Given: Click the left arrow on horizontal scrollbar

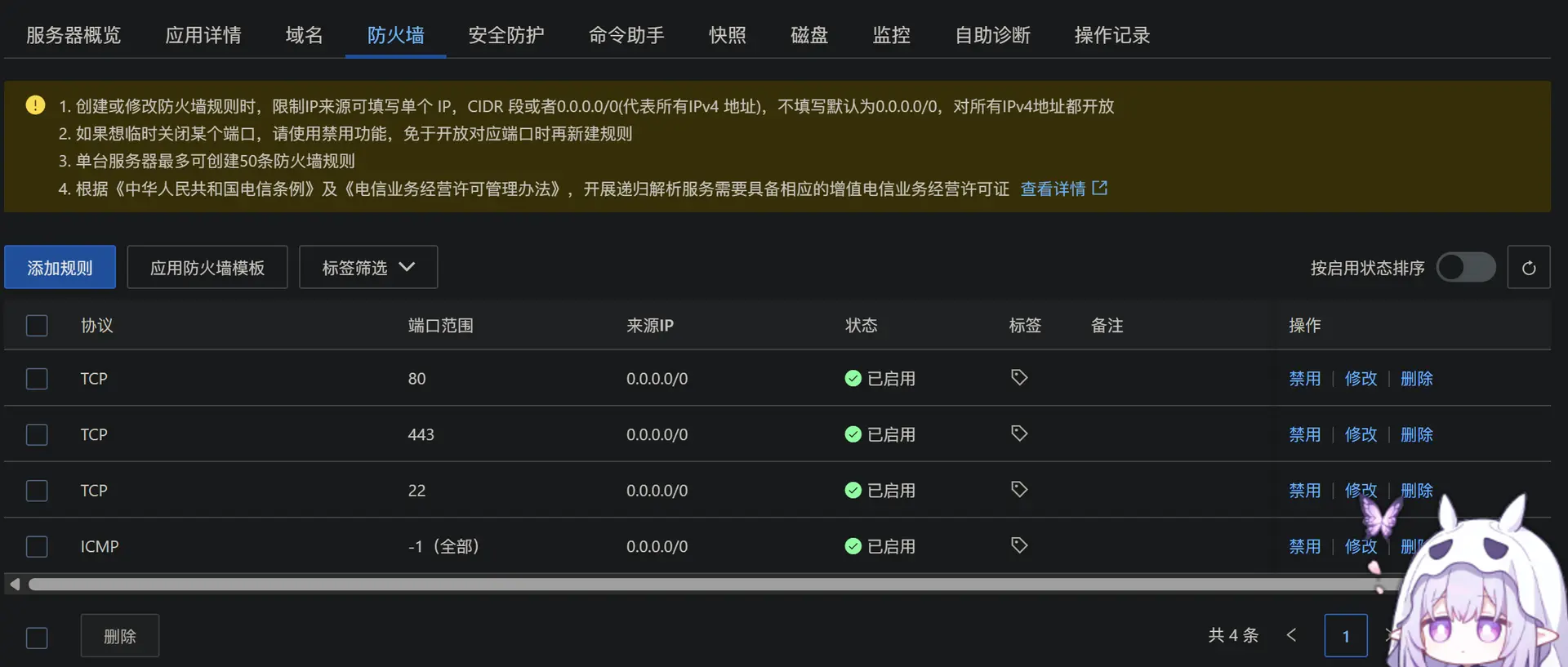Looking at the screenshot, I should (x=15, y=584).
